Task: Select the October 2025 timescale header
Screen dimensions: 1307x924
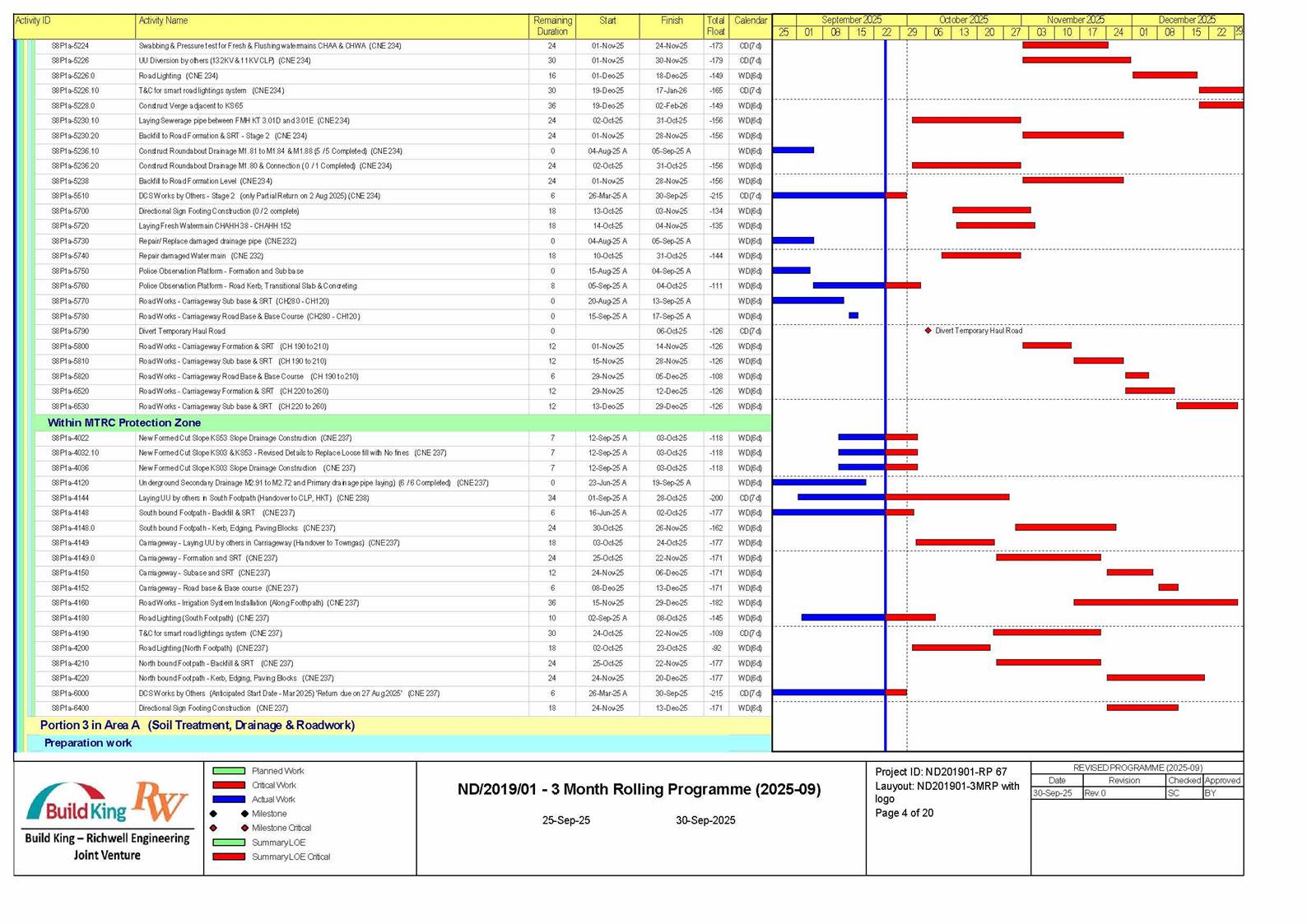Action: 963,20
